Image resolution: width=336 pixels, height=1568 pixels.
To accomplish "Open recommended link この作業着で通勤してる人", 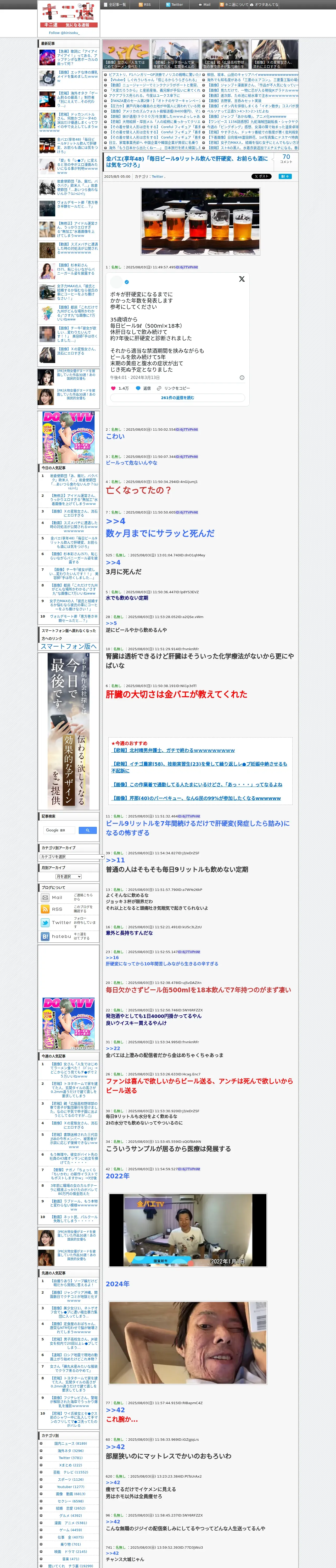I will coord(197,784).
